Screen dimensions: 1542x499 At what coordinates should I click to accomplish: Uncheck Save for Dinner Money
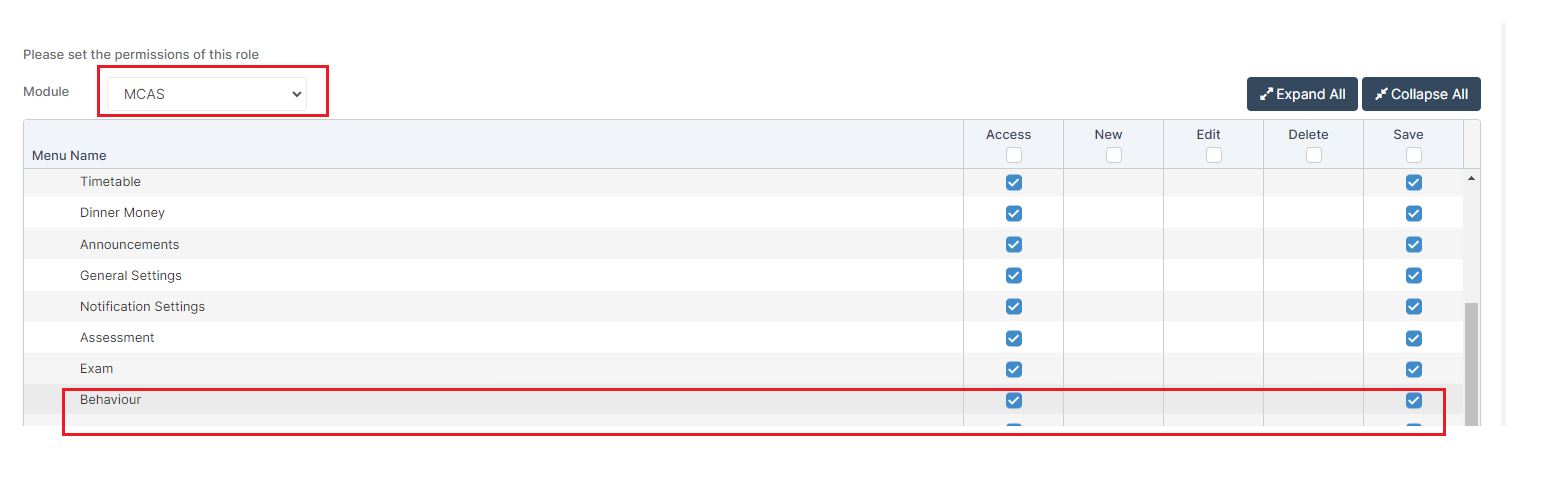tap(1414, 213)
